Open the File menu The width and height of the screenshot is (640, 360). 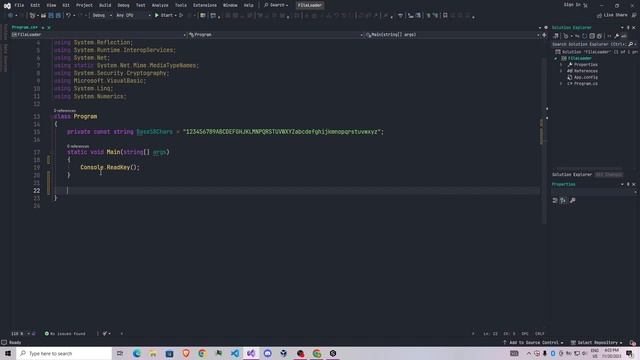pyautogui.click(x=19, y=5)
